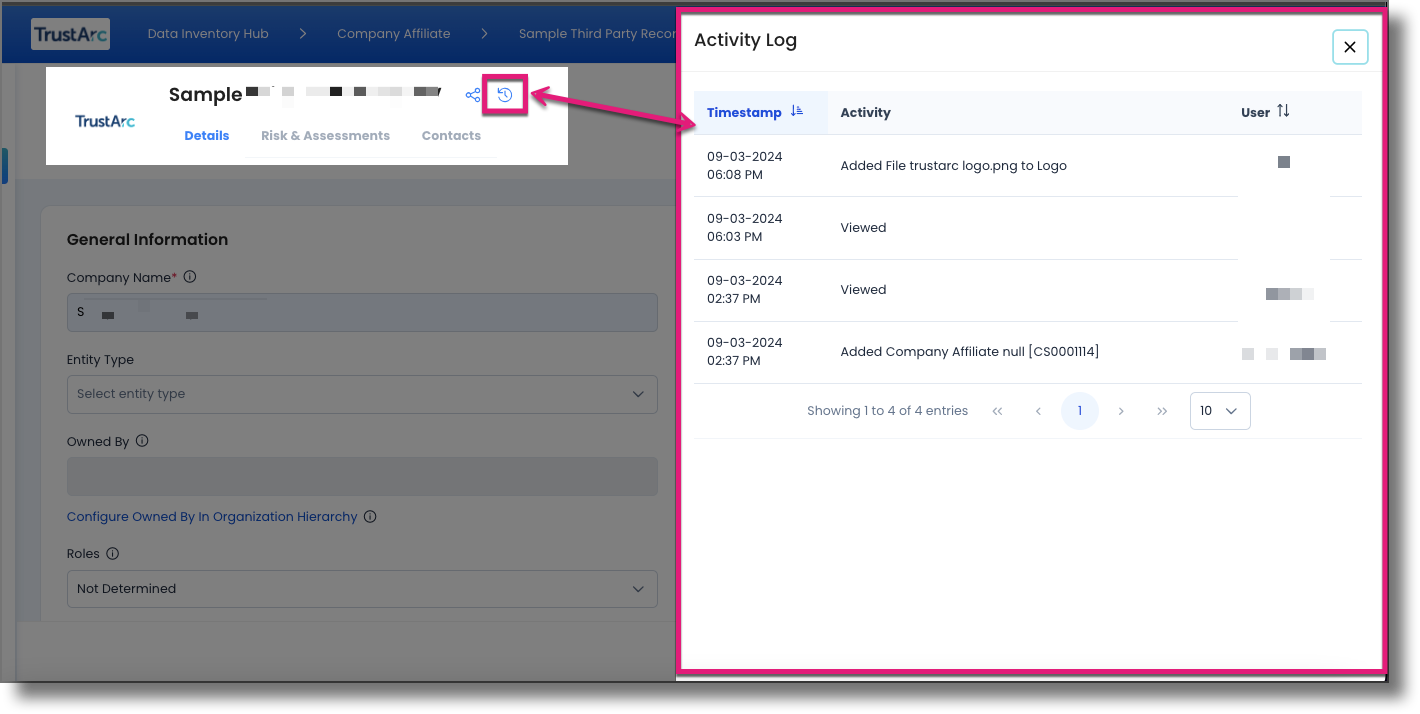This screenshot has height=714, width=1420.
Task: Open the entries-per-page dropdown showing 10
Action: (x=1220, y=411)
